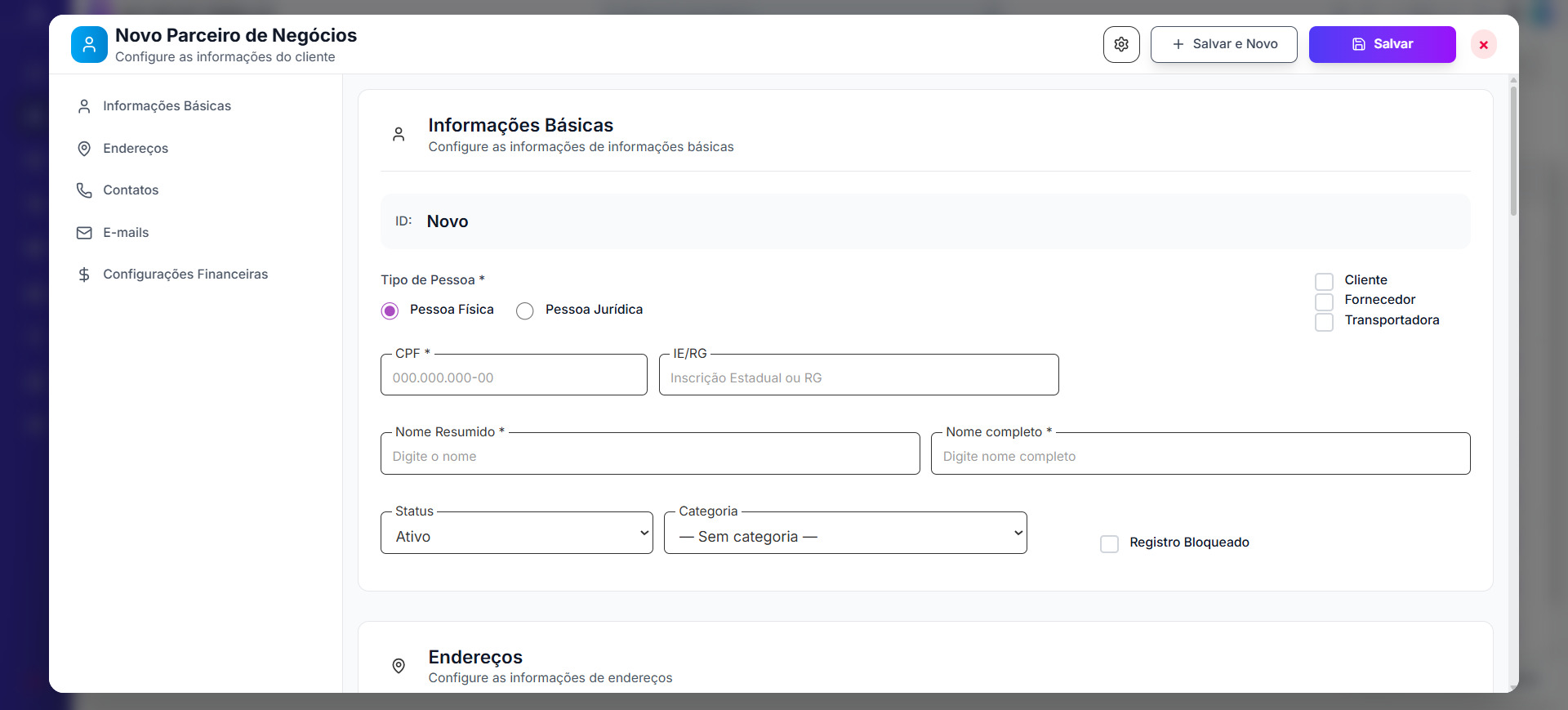
Task: Click the envelope icon next to E-mails
Action: point(84,233)
